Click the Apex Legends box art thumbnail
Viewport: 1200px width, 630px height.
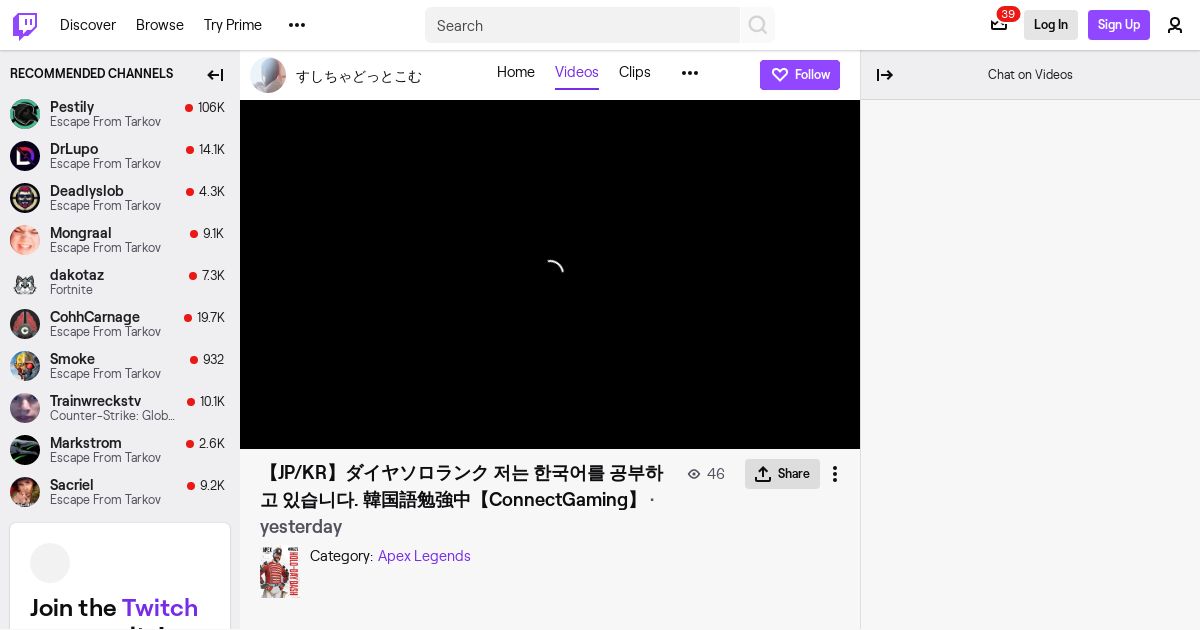point(279,572)
